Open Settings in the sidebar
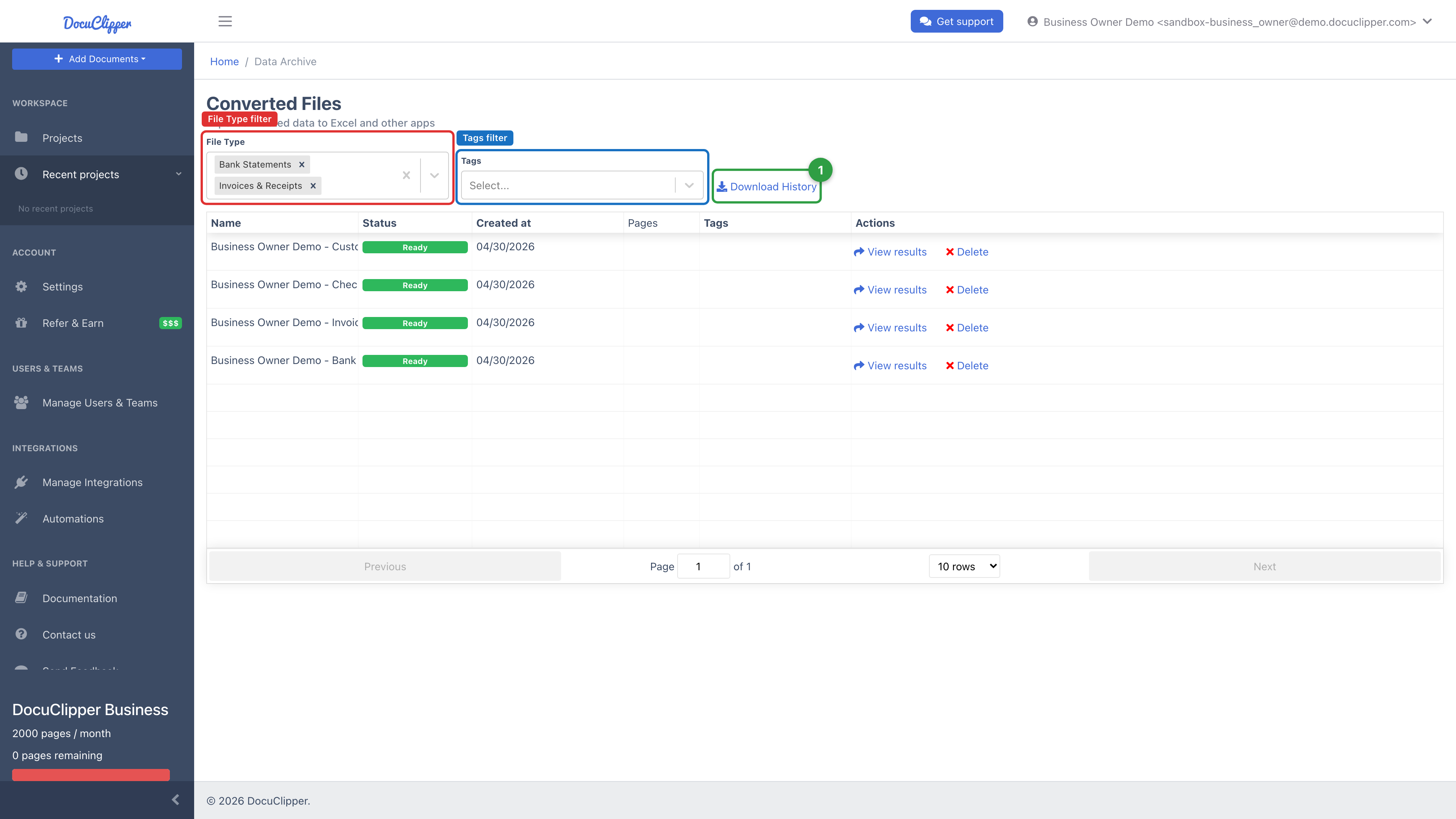Image resolution: width=1456 pixels, height=819 pixels. (62, 287)
